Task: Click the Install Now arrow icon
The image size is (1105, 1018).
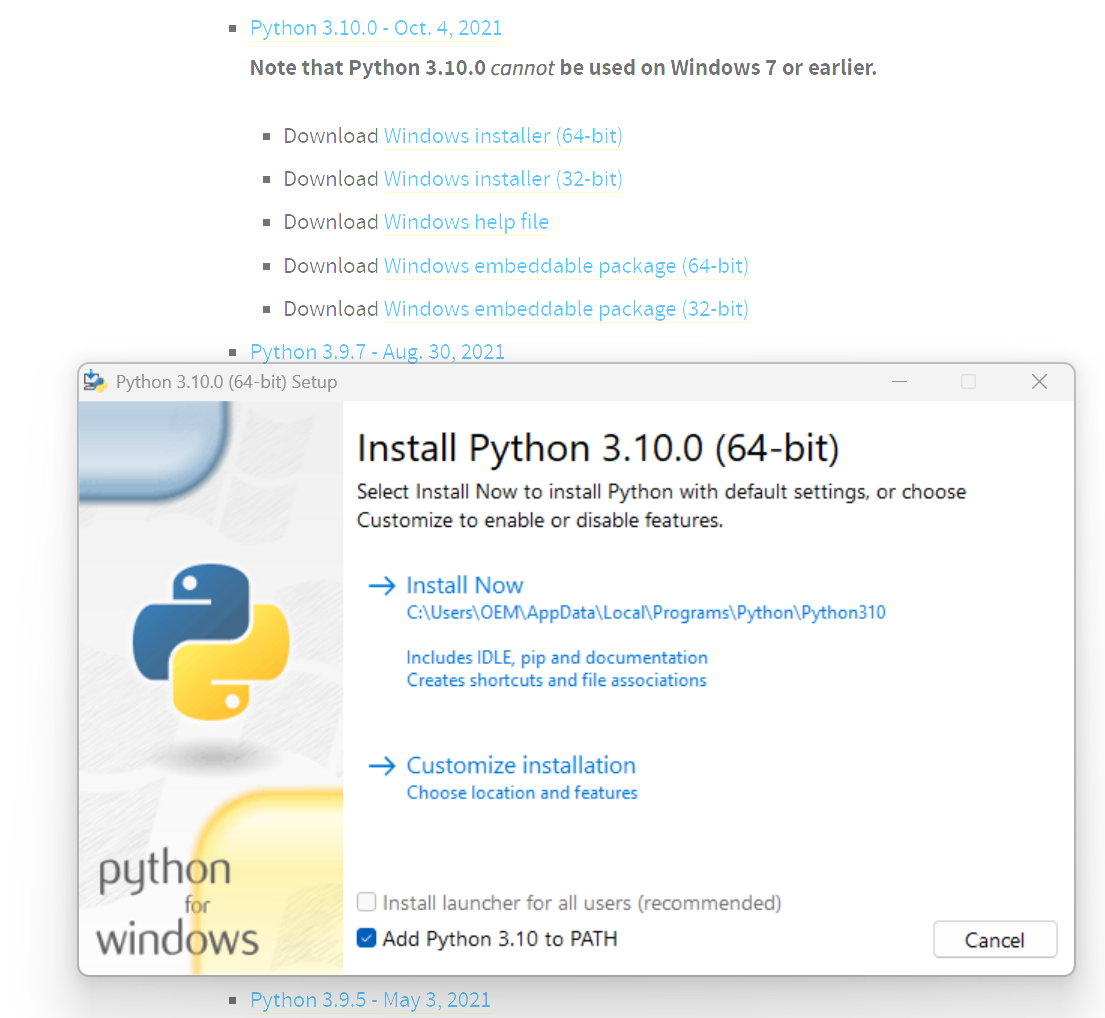Action: (382, 585)
